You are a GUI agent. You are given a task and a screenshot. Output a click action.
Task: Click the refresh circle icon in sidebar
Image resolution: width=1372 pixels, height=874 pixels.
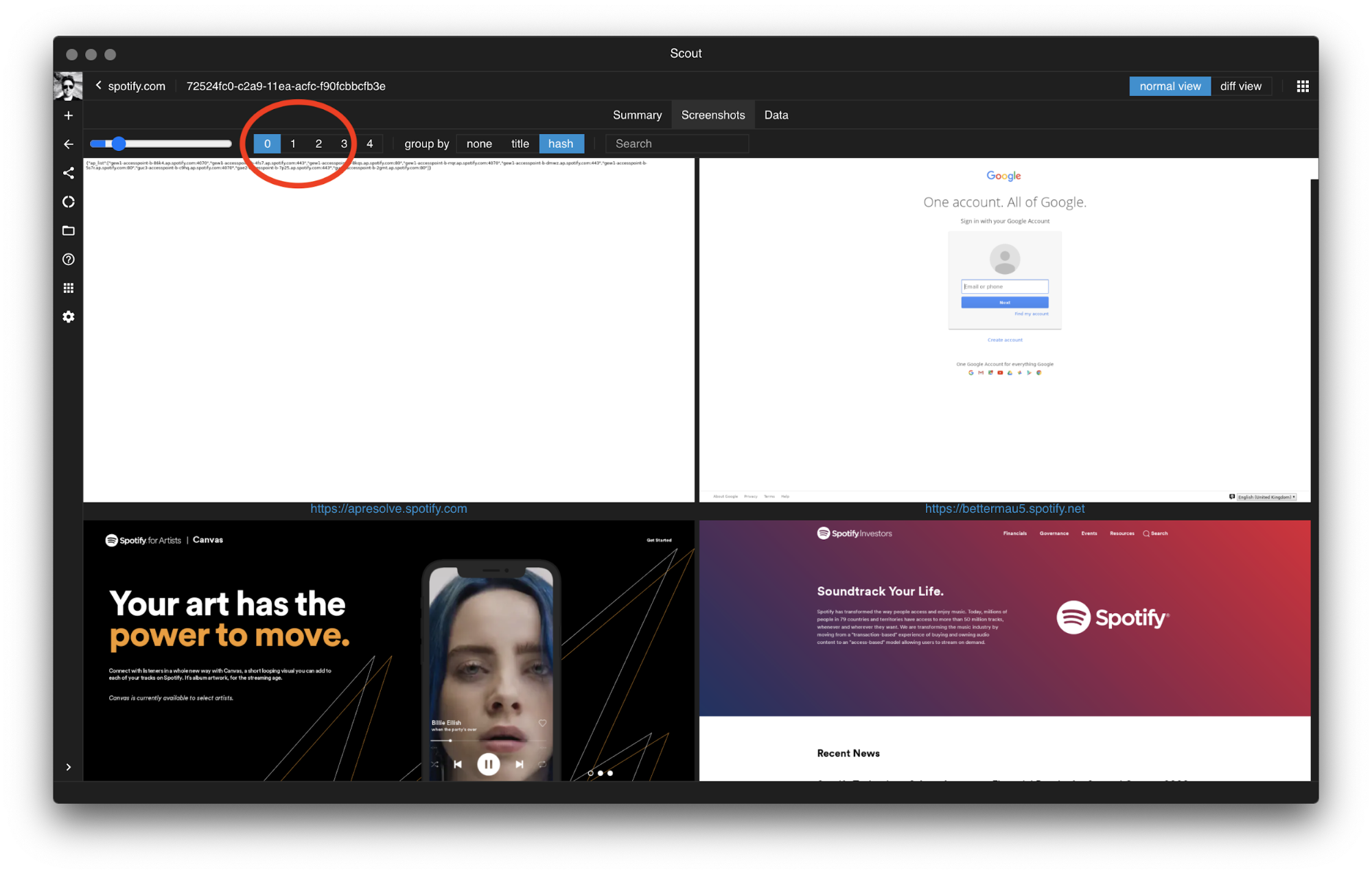pyautogui.click(x=68, y=202)
